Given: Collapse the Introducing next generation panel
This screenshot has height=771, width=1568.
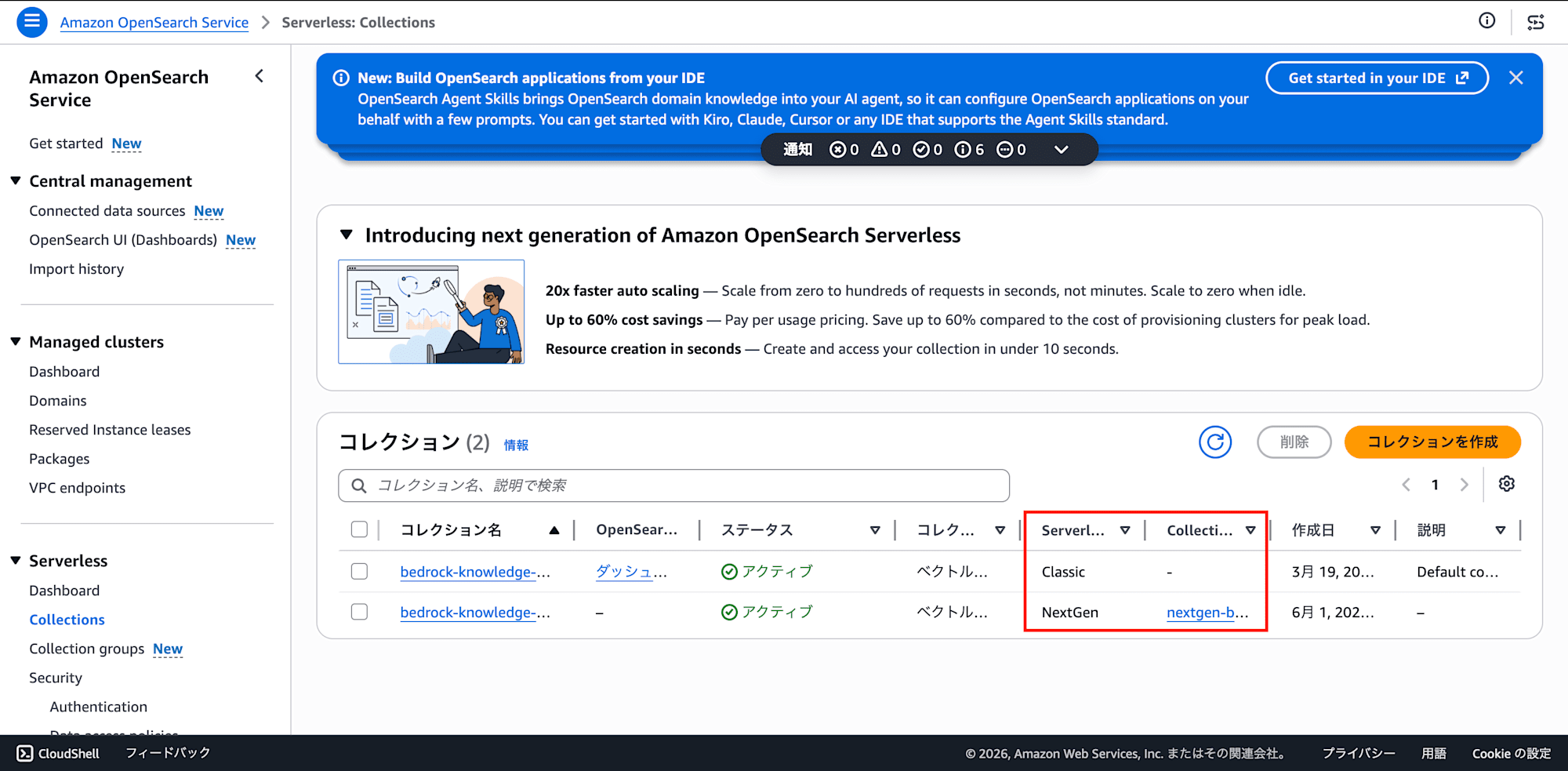Looking at the screenshot, I should pos(346,235).
